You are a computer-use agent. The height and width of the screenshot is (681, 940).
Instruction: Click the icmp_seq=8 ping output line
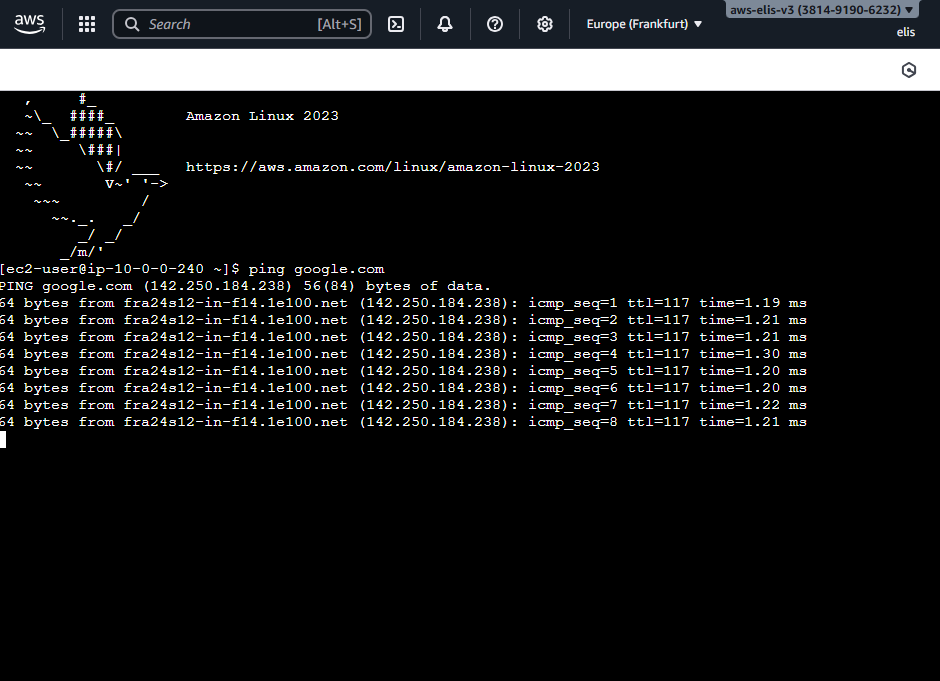click(403, 422)
